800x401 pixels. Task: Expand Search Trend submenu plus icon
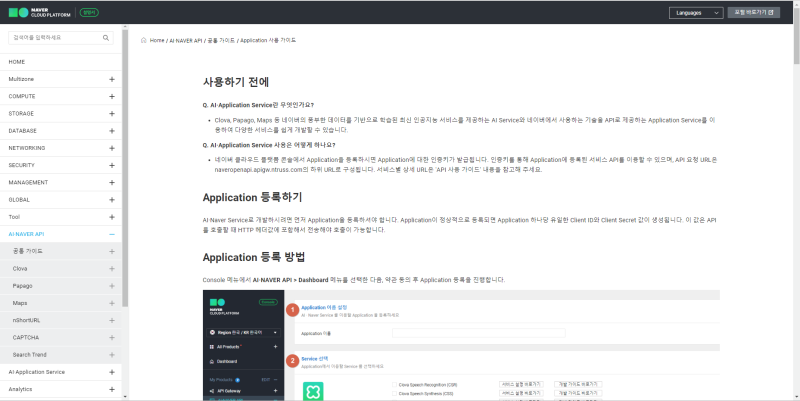112,355
